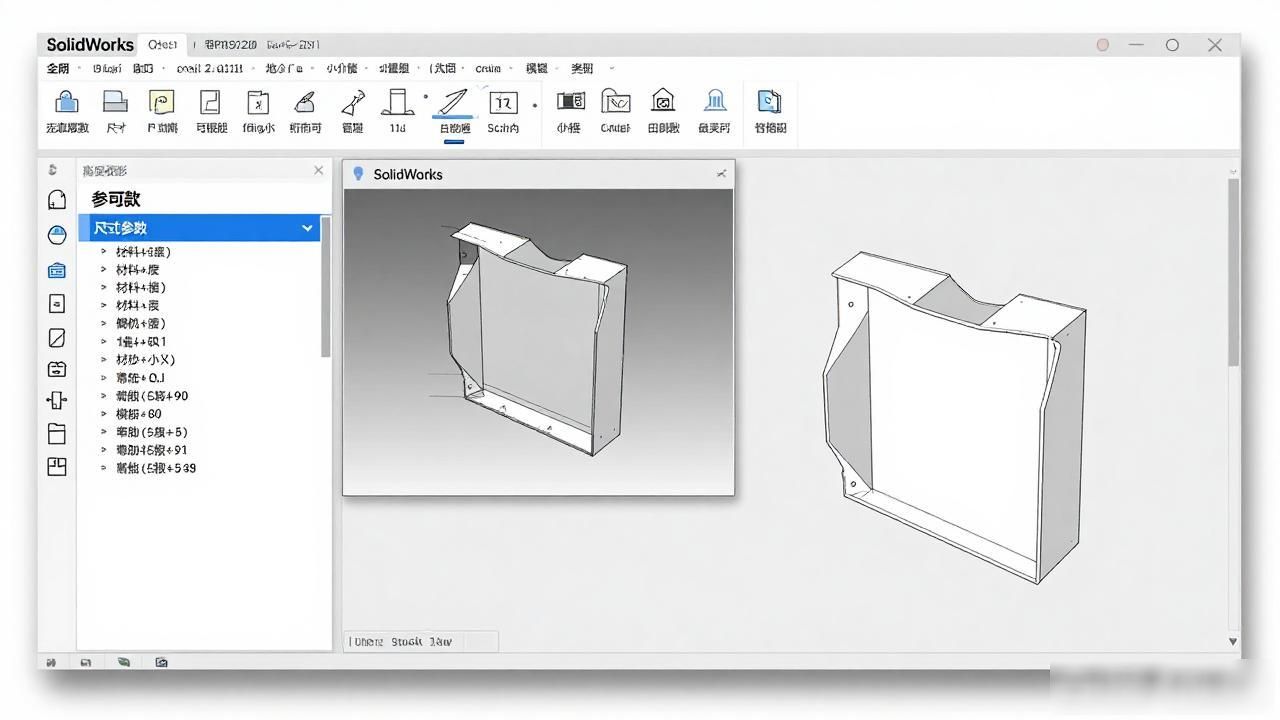Select the Uhere Stuck bottom tab
Viewport: 1280px width, 720px height.
coord(402,641)
